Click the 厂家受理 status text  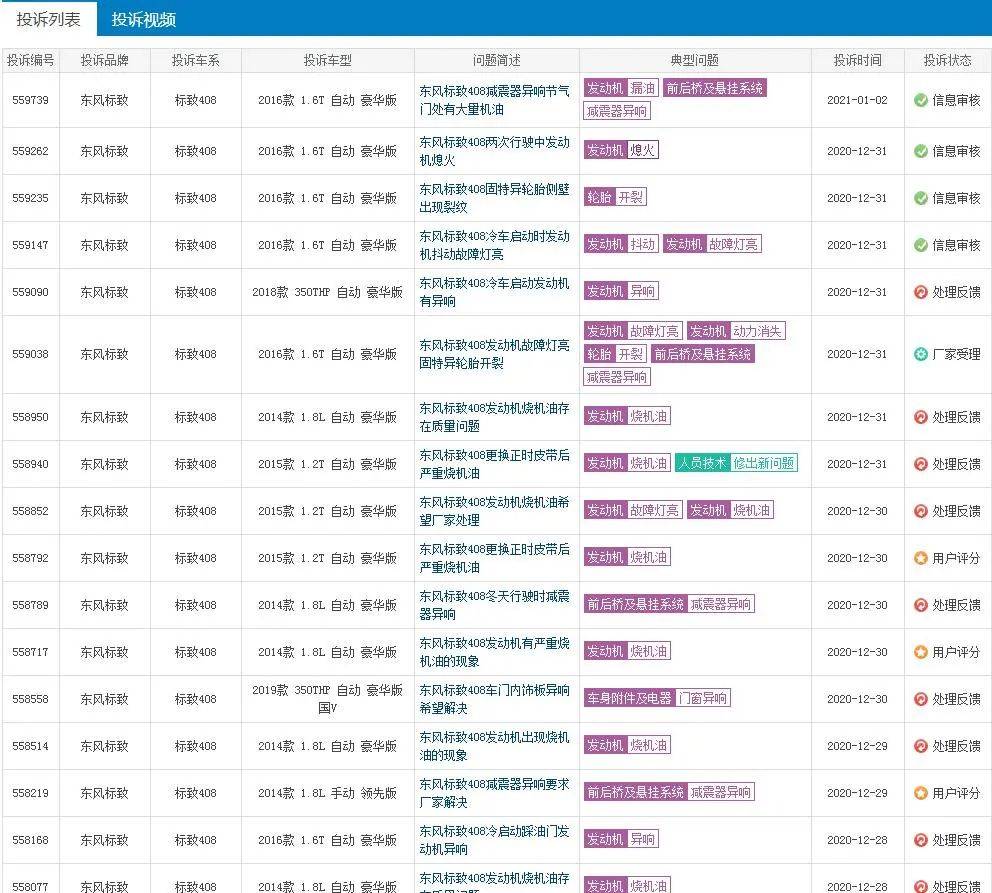click(956, 354)
